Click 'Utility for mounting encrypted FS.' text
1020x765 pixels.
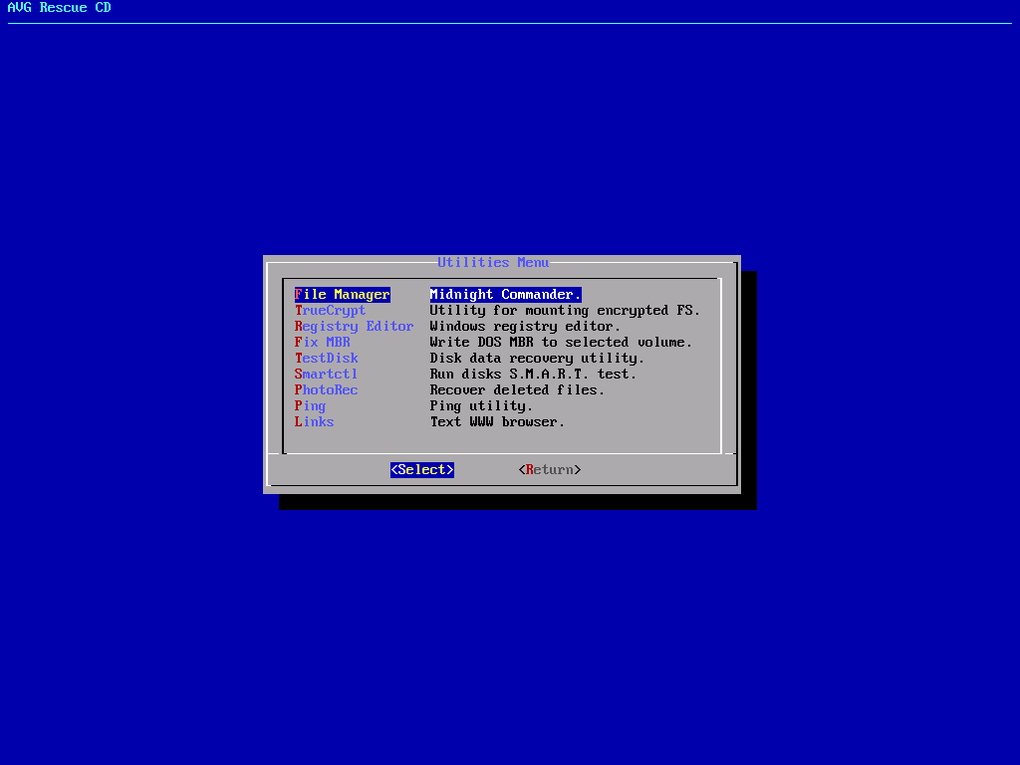tap(565, 310)
